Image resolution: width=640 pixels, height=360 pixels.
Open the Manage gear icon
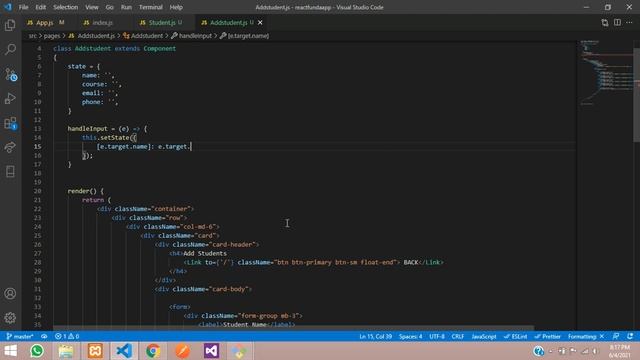[10, 318]
